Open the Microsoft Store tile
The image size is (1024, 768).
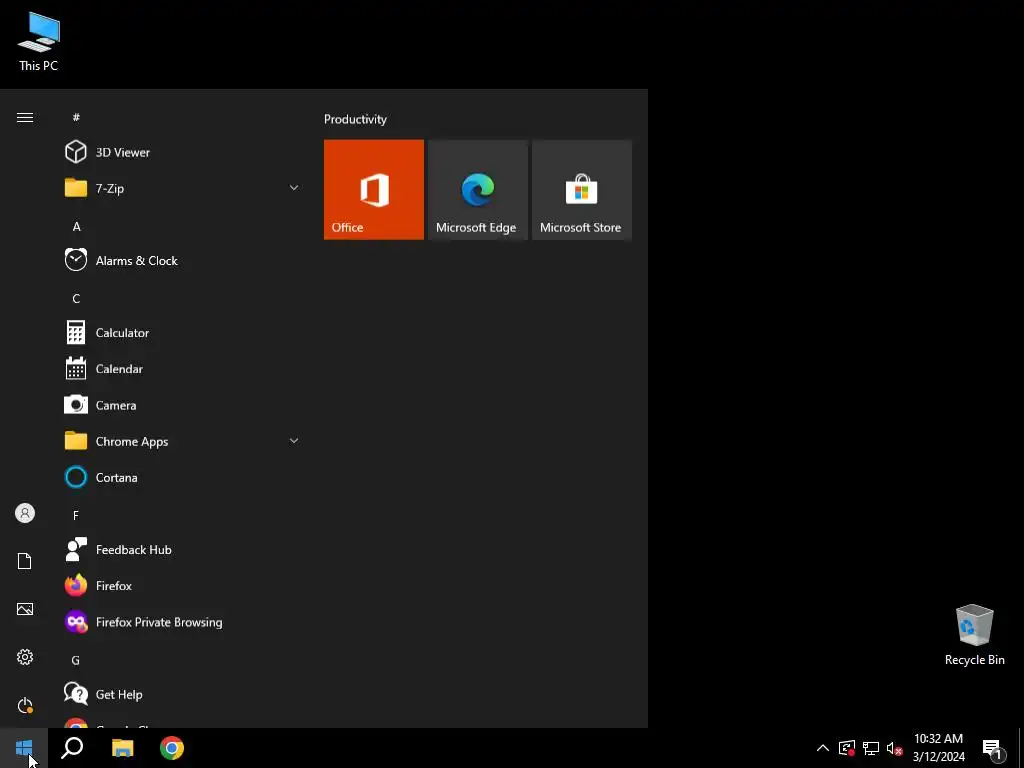click(581, 189)
